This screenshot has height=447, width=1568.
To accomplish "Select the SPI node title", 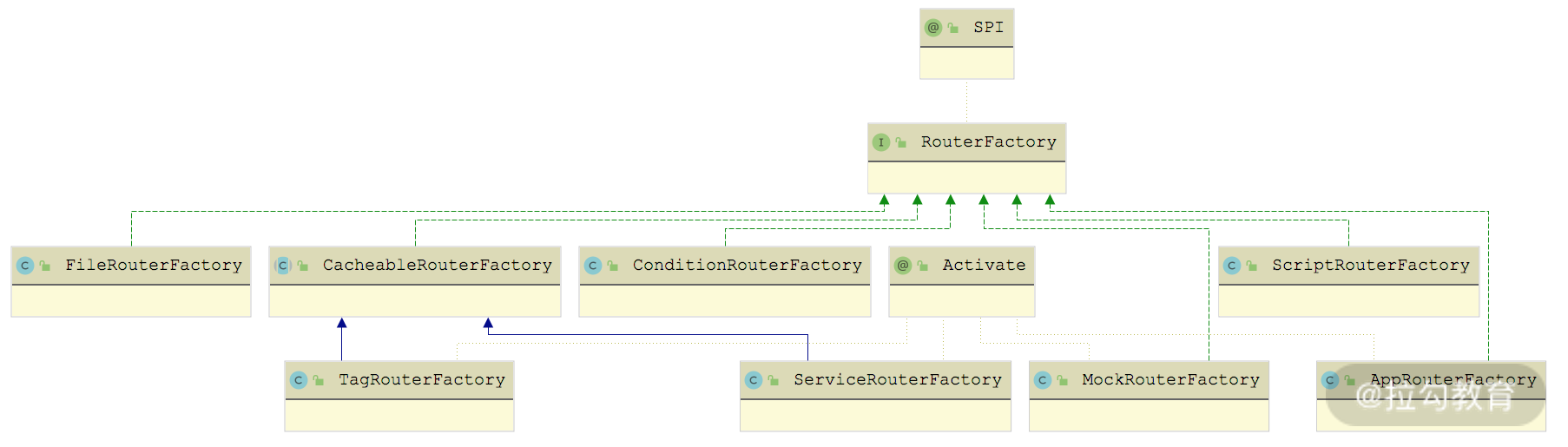I will [988, 28].
